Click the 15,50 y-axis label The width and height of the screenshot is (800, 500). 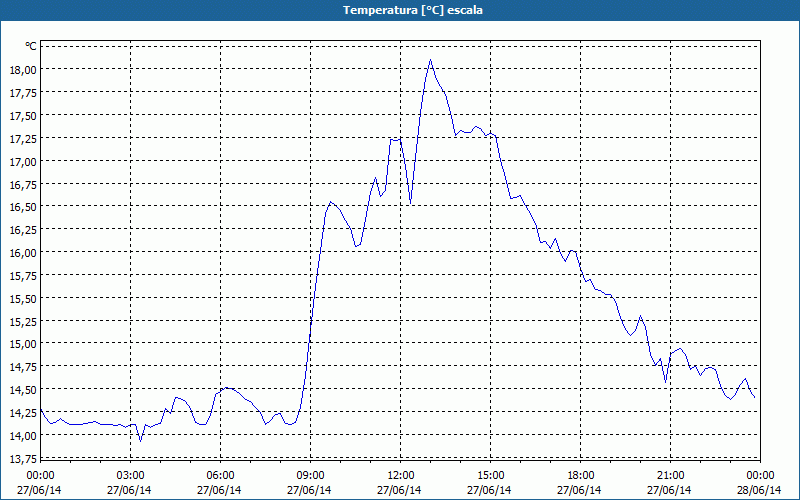point(23,299)
